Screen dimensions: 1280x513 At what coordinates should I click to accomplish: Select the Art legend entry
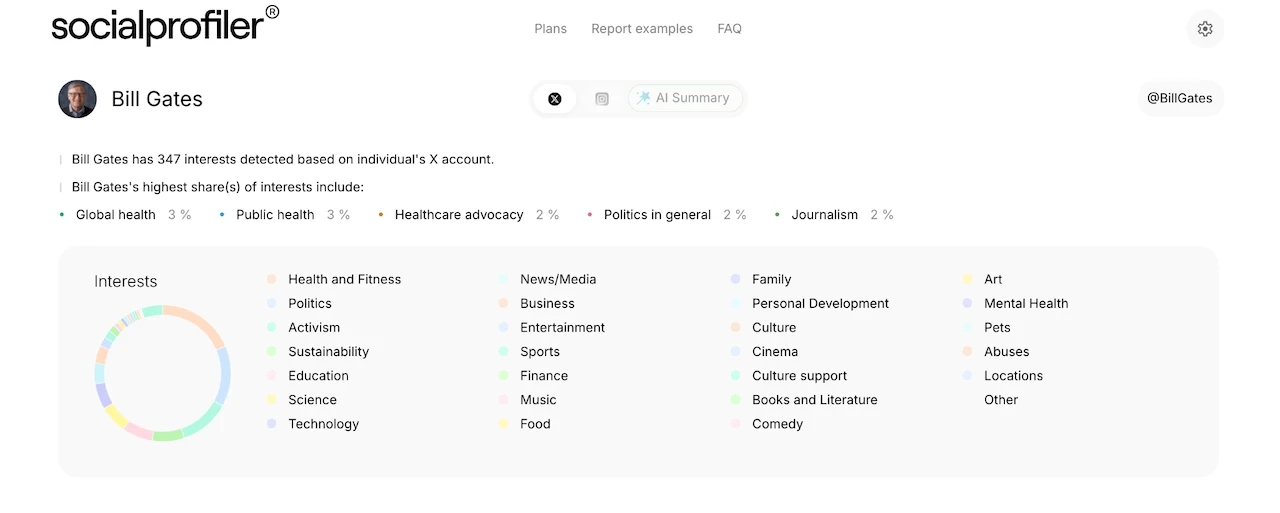(982, 280)
